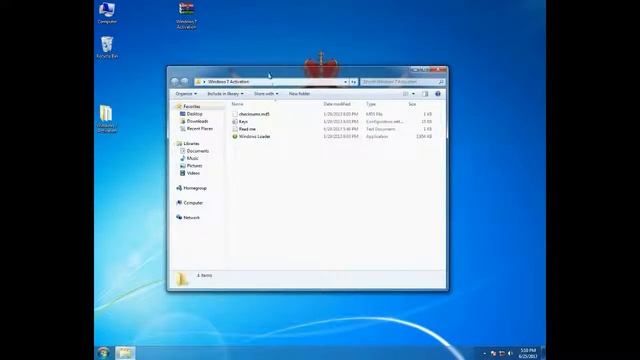Screen dimensions: 640x360
Task: Click the 'Text Document' type cell
Action: (380, 129)
